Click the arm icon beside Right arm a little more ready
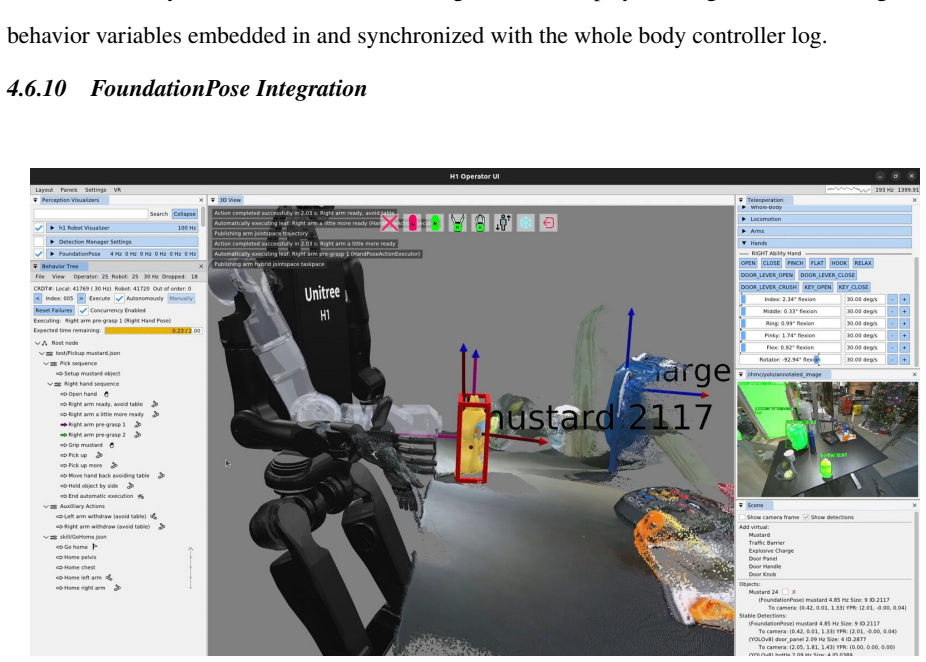 (156, 414)
